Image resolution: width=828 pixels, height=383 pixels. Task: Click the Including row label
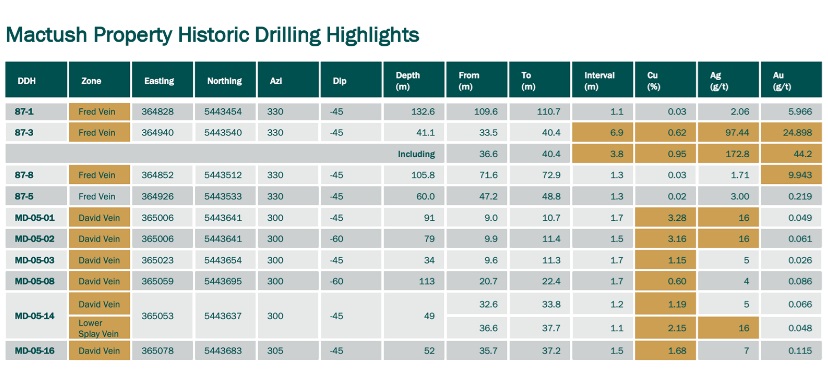(417, 154)
